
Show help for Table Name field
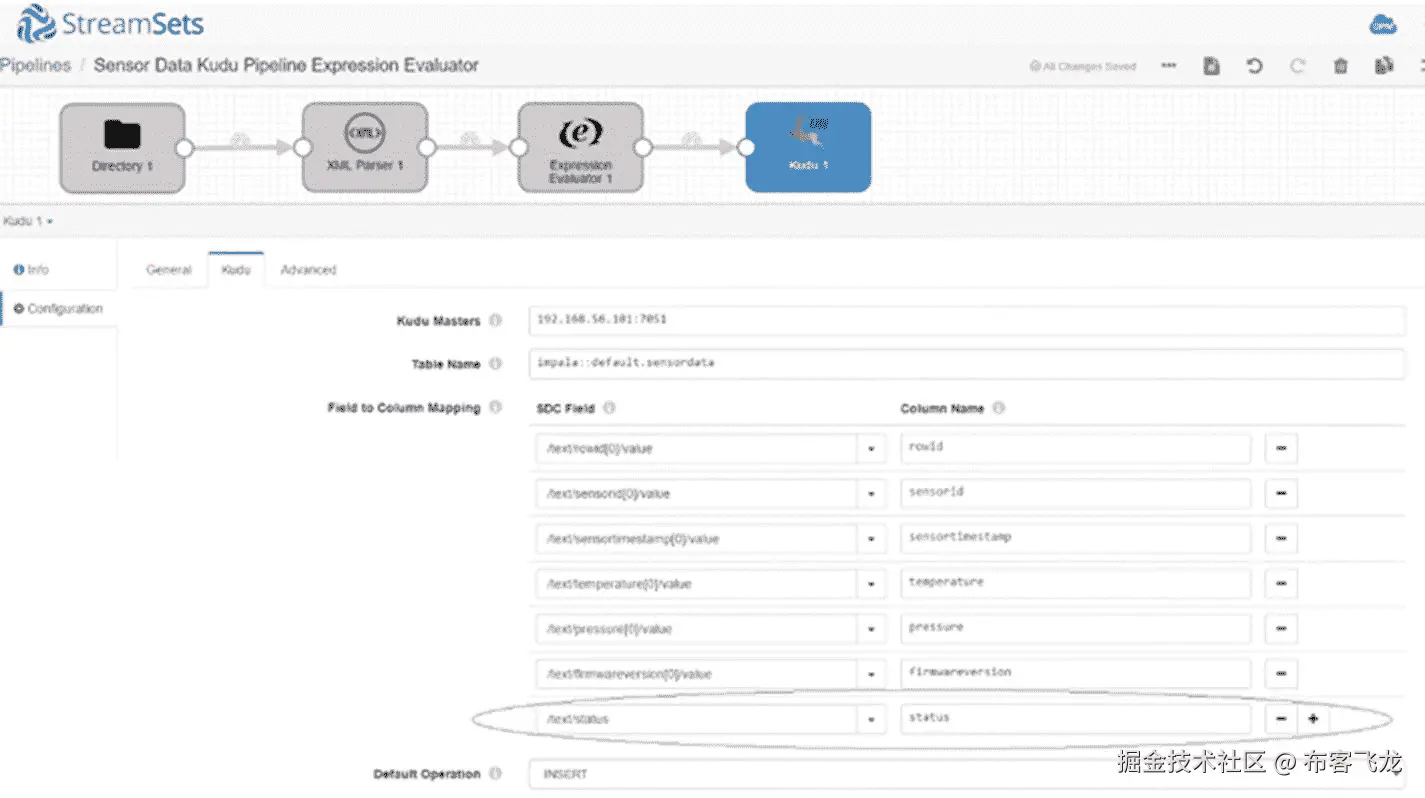(x=495, y=364)
